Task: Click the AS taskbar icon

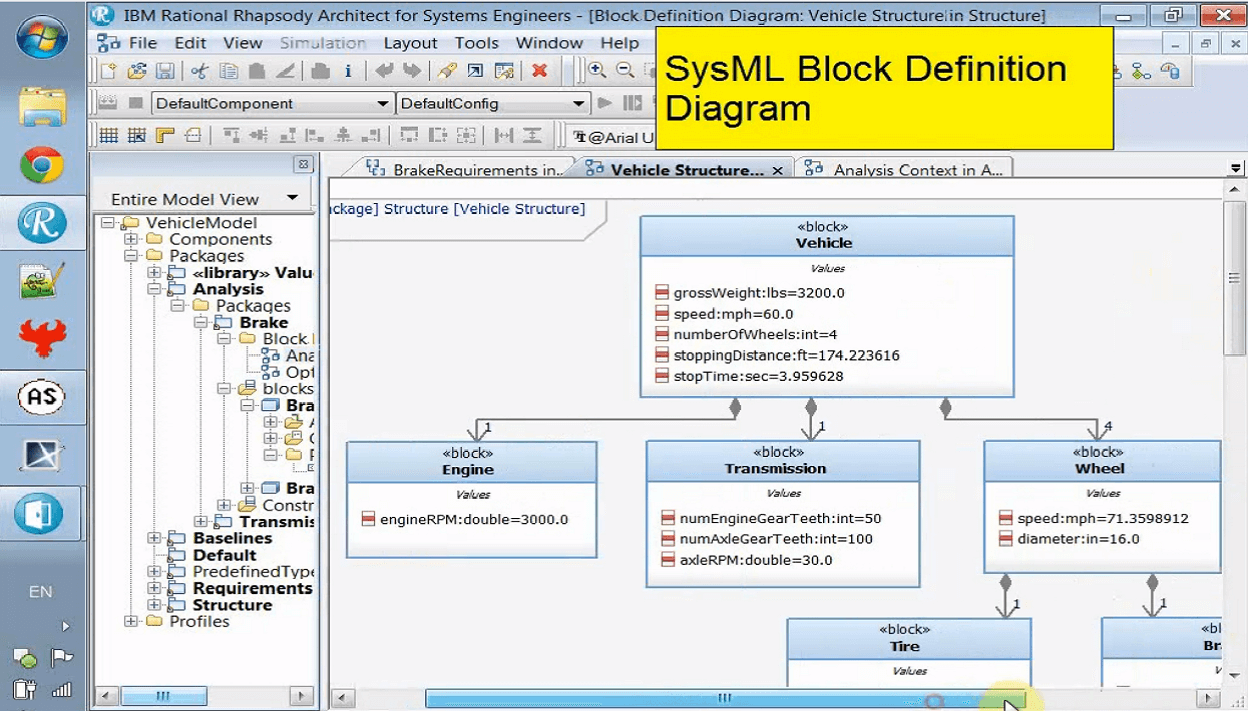Action: pos(41,397)
